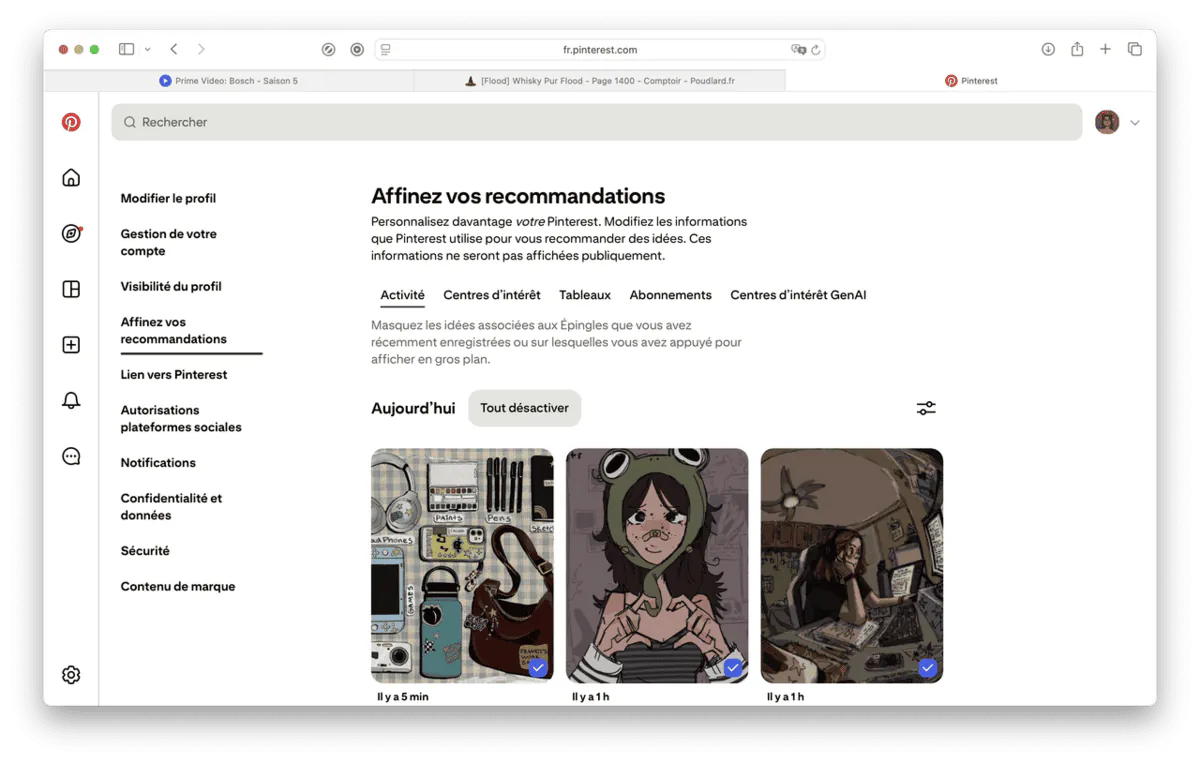
Task: Uncheck the desk artist pin checkmark
Action: tap(927, 668)
